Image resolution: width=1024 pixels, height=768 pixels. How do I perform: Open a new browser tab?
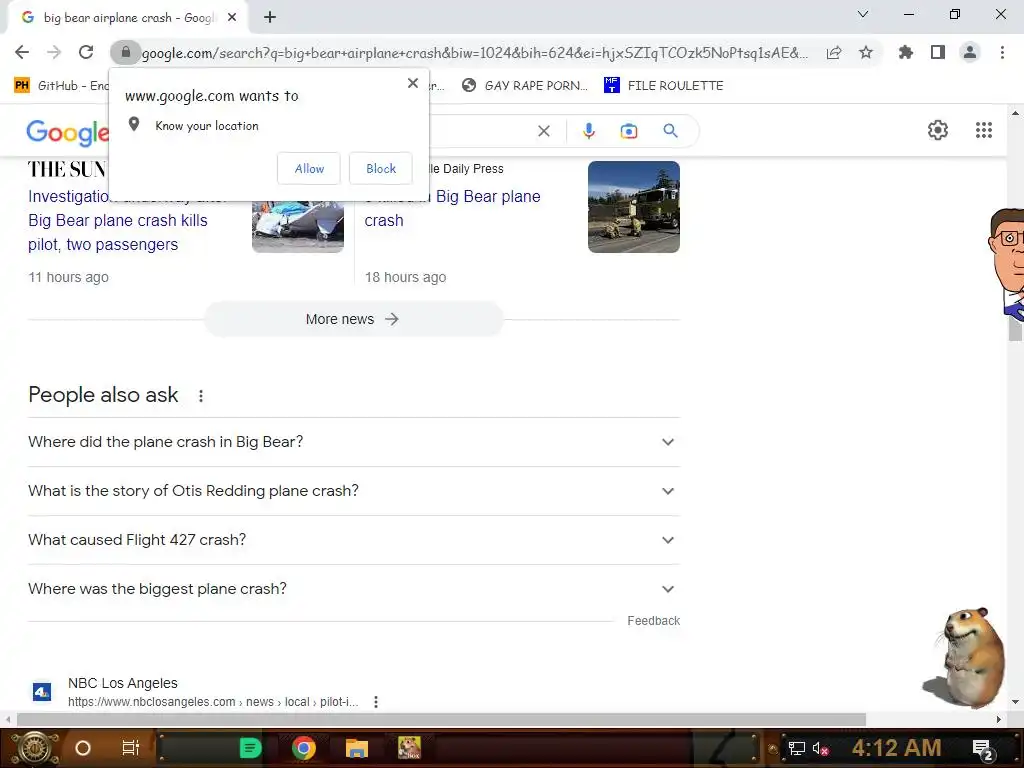[x=270, y=18]
